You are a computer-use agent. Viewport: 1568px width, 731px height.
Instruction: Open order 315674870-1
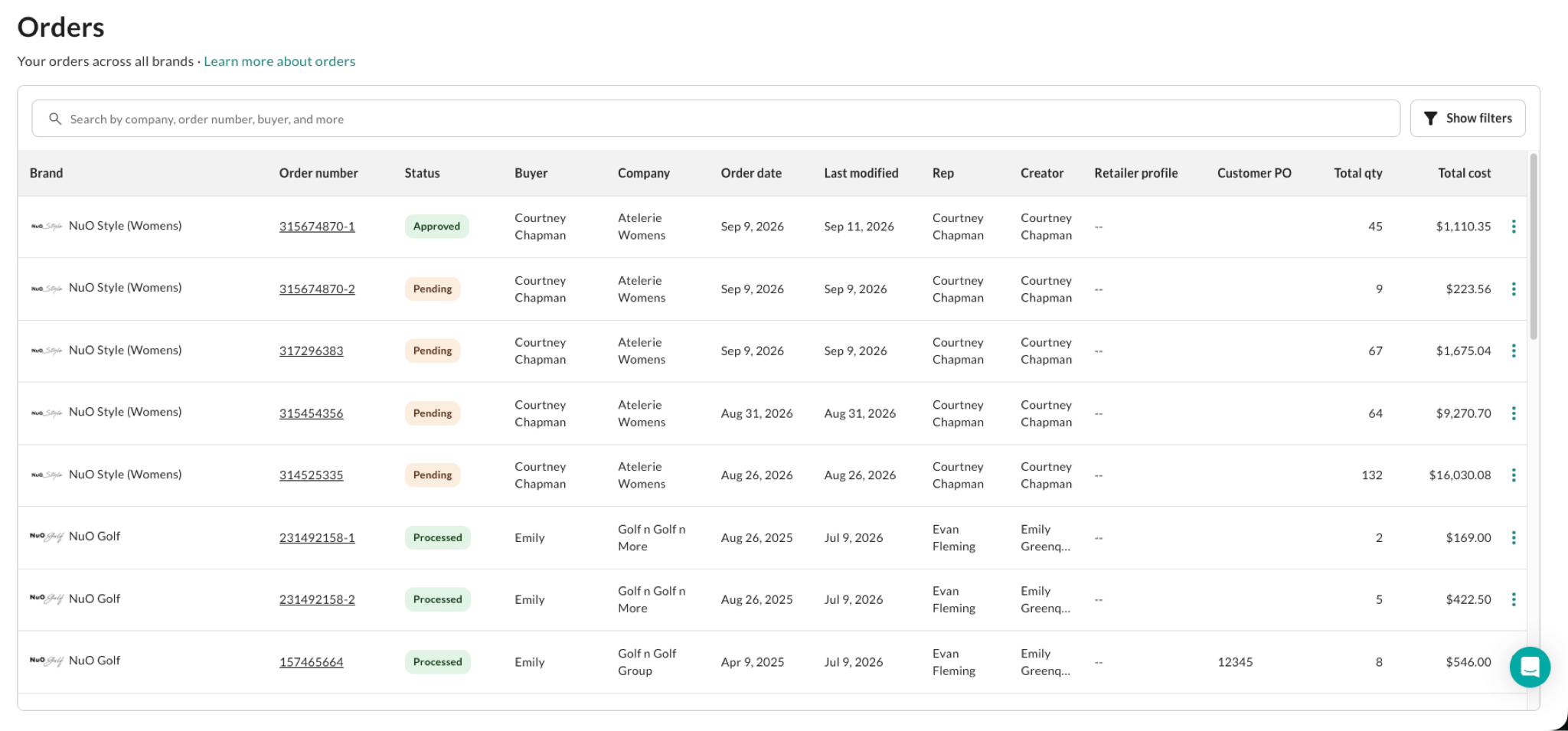(317, 227)
